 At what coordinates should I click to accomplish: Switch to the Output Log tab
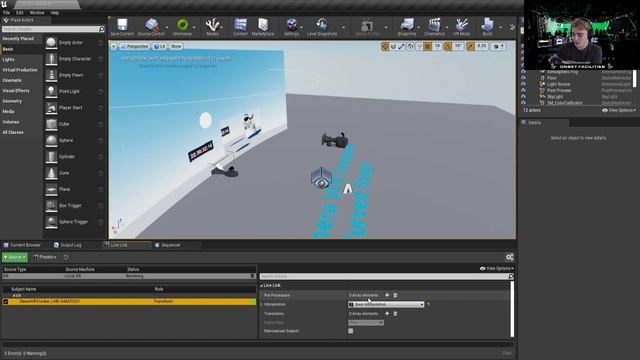click(x=68, y=245)
